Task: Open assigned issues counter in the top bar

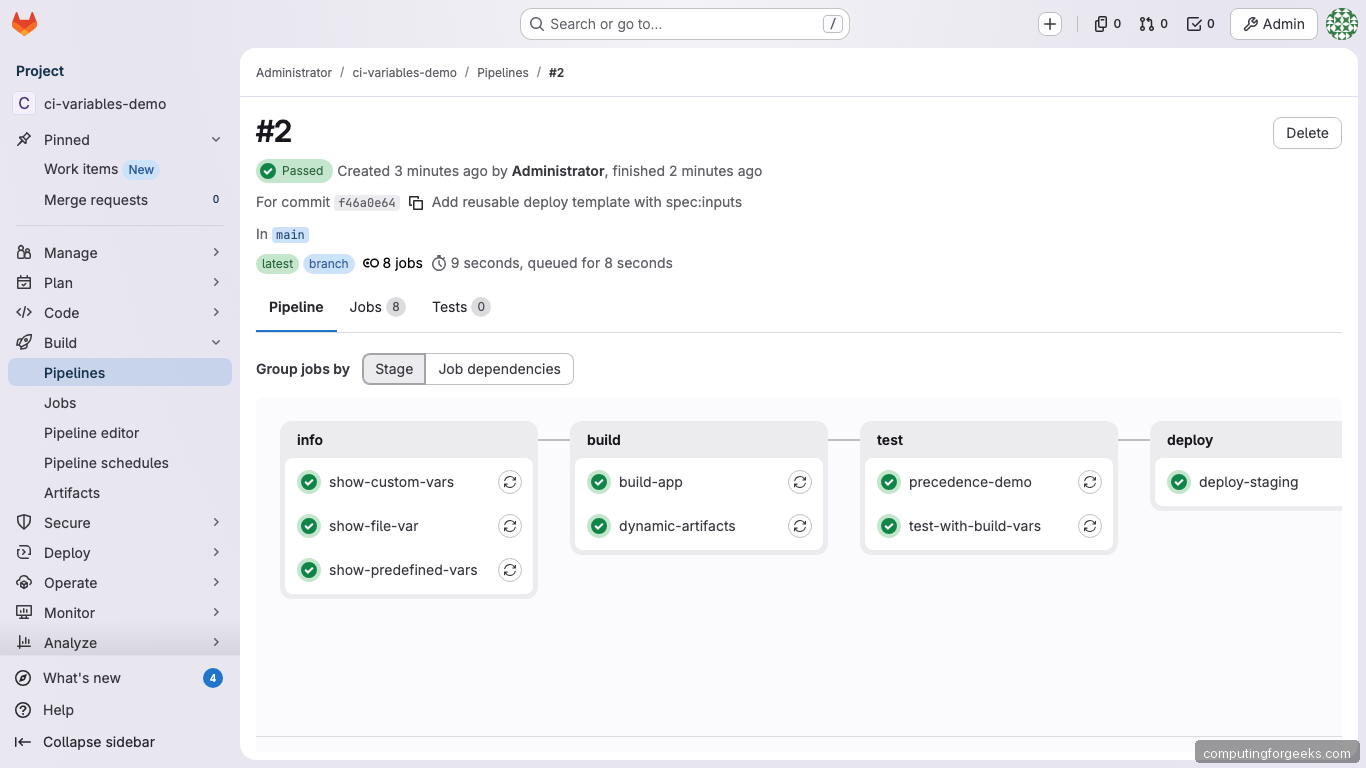Action: point(1106,23)
